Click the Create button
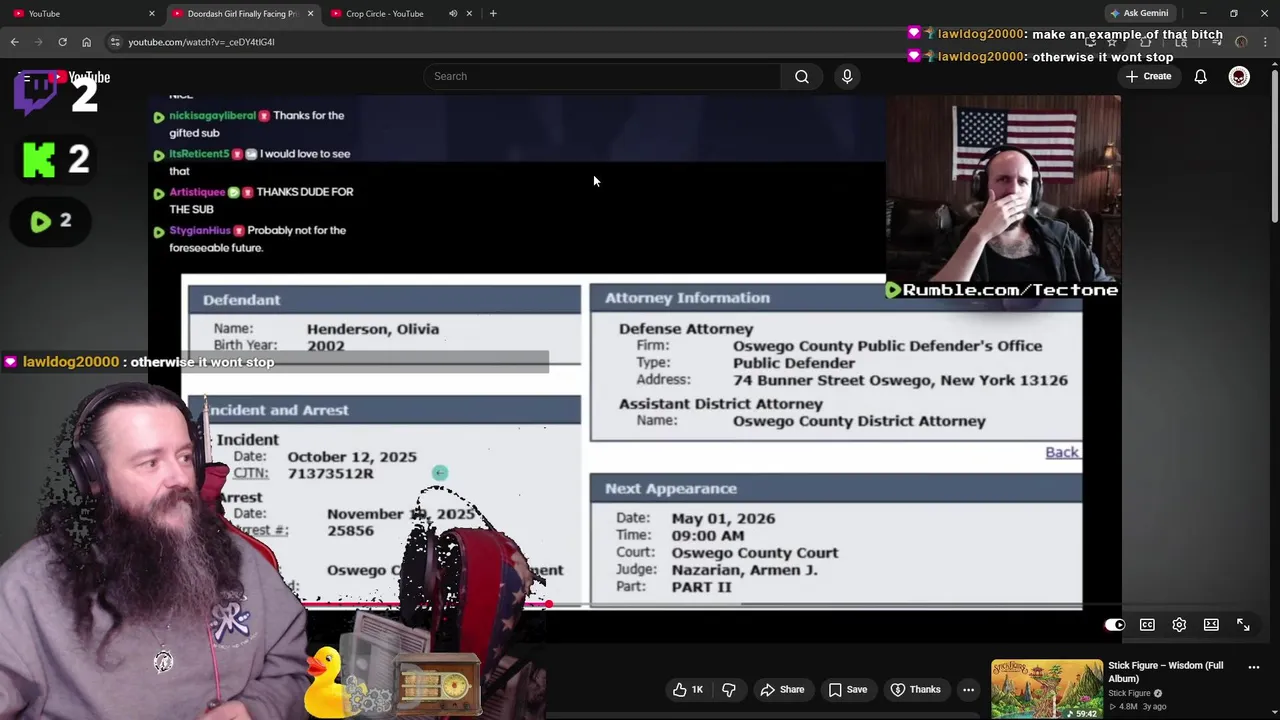The image size is (1280, 720). click(x=1148, y=77)
